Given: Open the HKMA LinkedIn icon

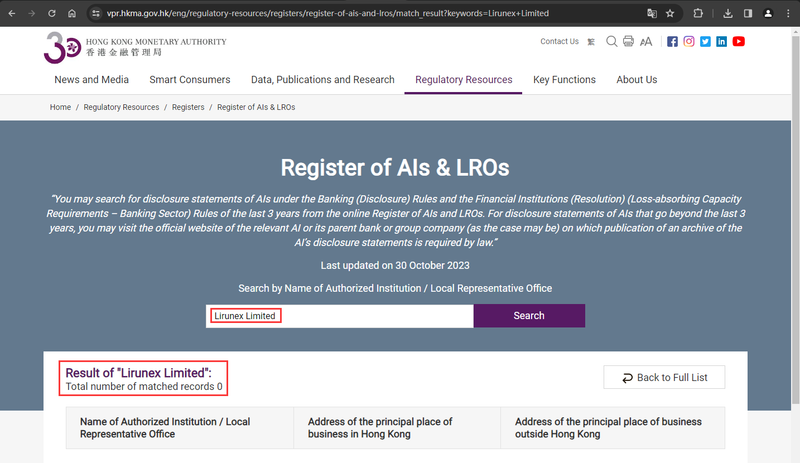Looking at the screenshot, I should click(721, 41).
